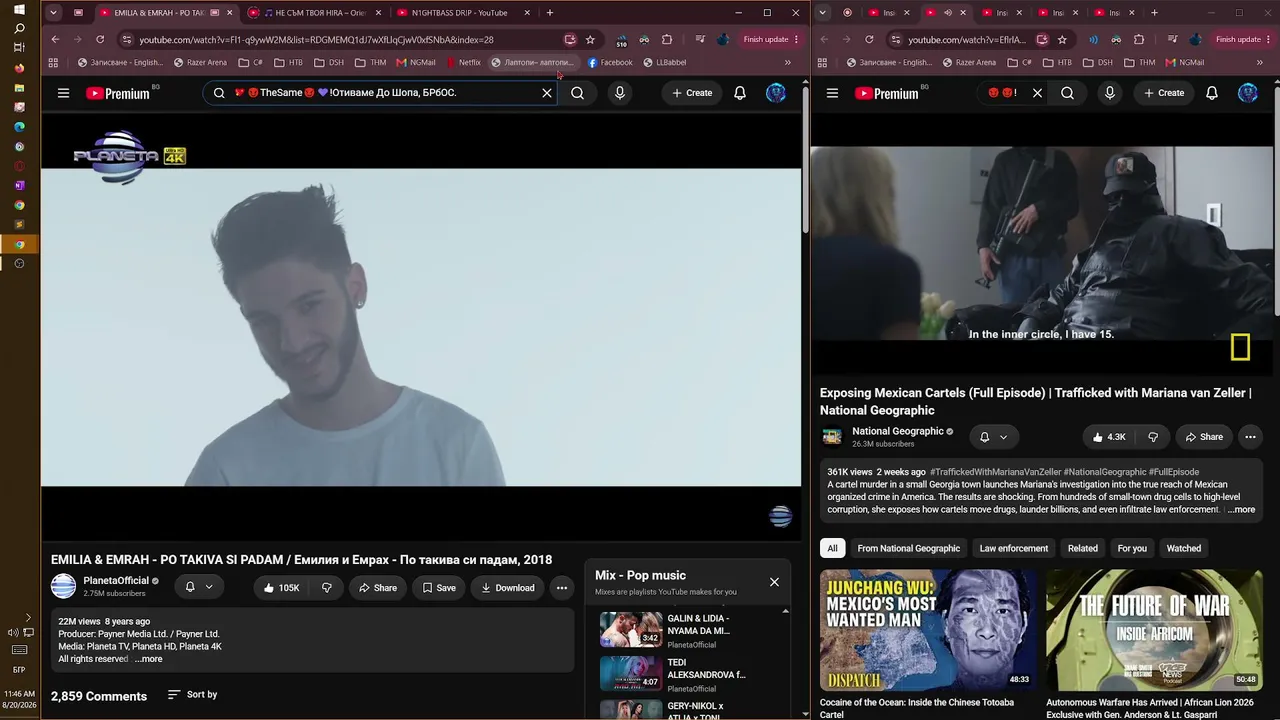Go back in left browser window
Image resolution: width=1280 pixels, height=720 pixels.
click(x=55, y=40)
